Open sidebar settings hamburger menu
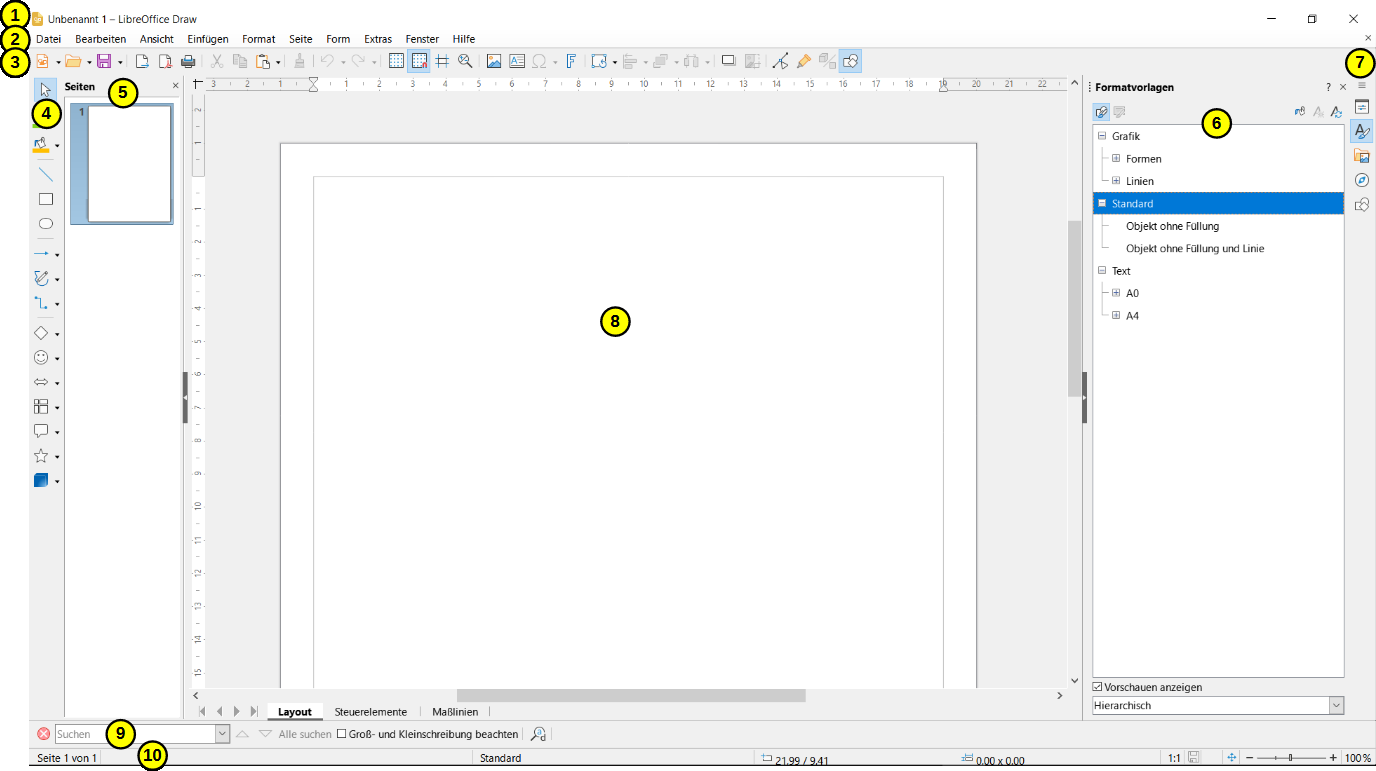The width and height of the screenshot is (1376, 771). coord(1361,86)
